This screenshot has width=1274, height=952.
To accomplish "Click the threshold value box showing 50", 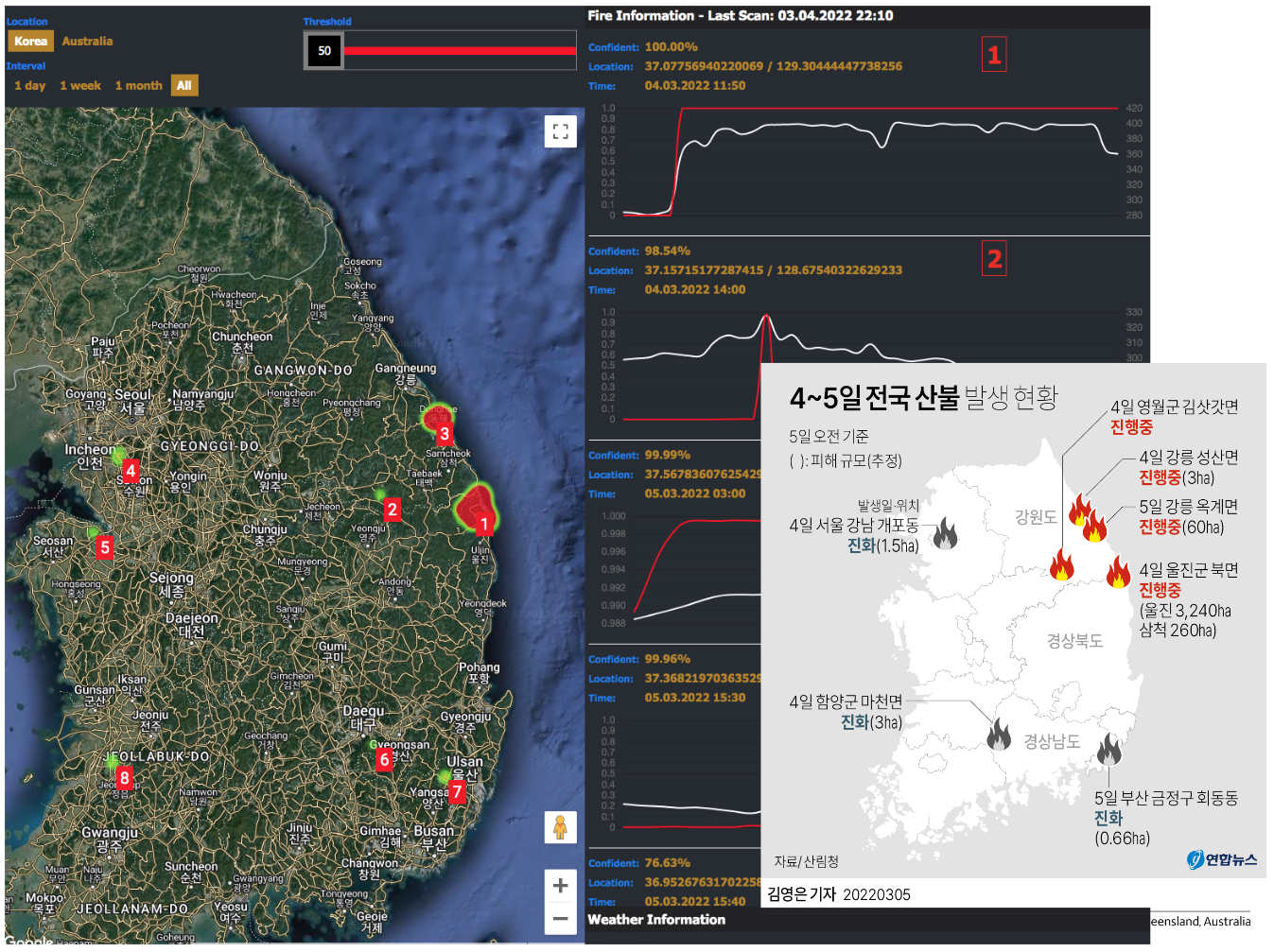I will [x=324, y=51].
